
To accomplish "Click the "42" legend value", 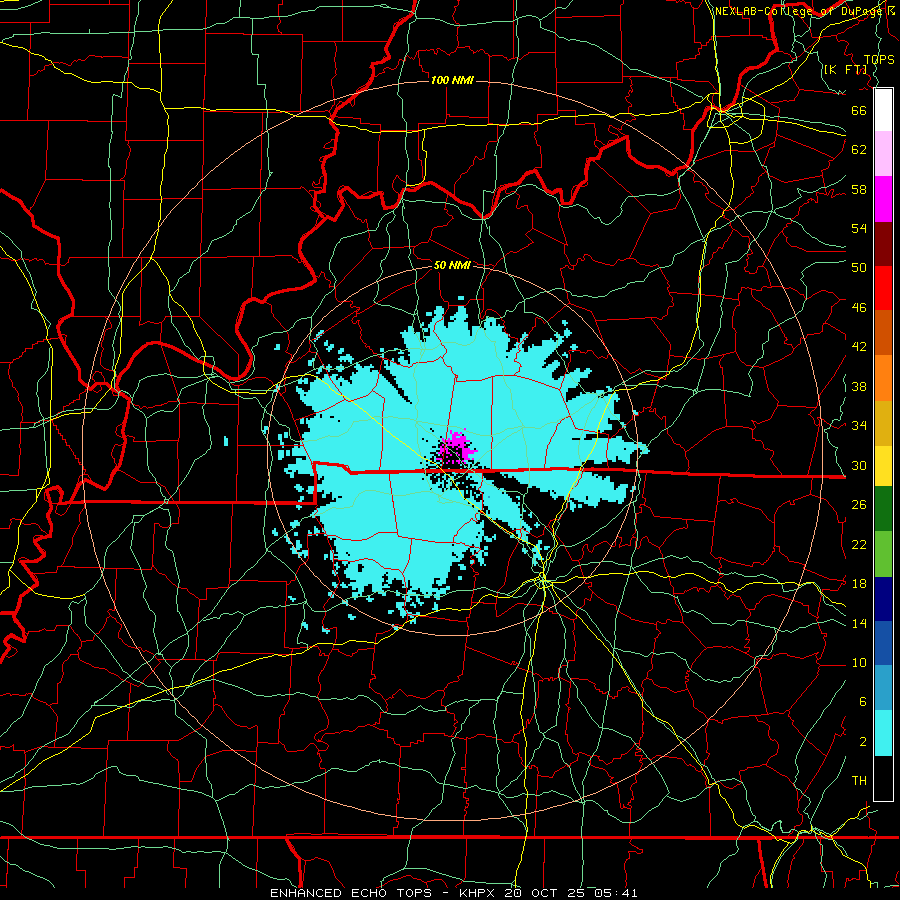I will [x=859, y=347].
